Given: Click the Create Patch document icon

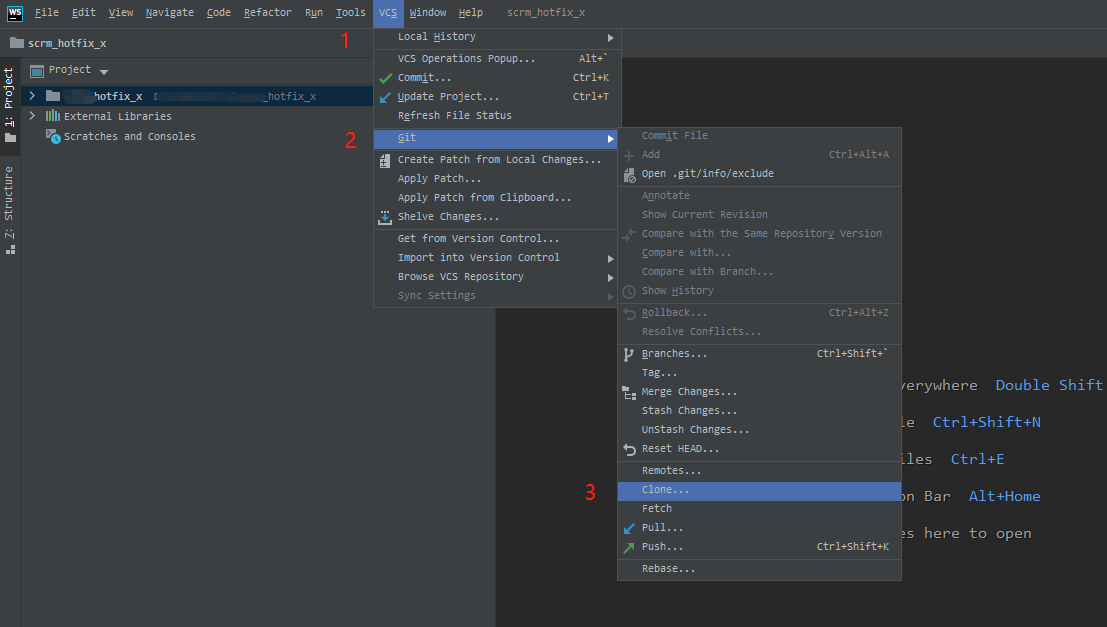Looking at the screenshot, I should pos(385,160).
